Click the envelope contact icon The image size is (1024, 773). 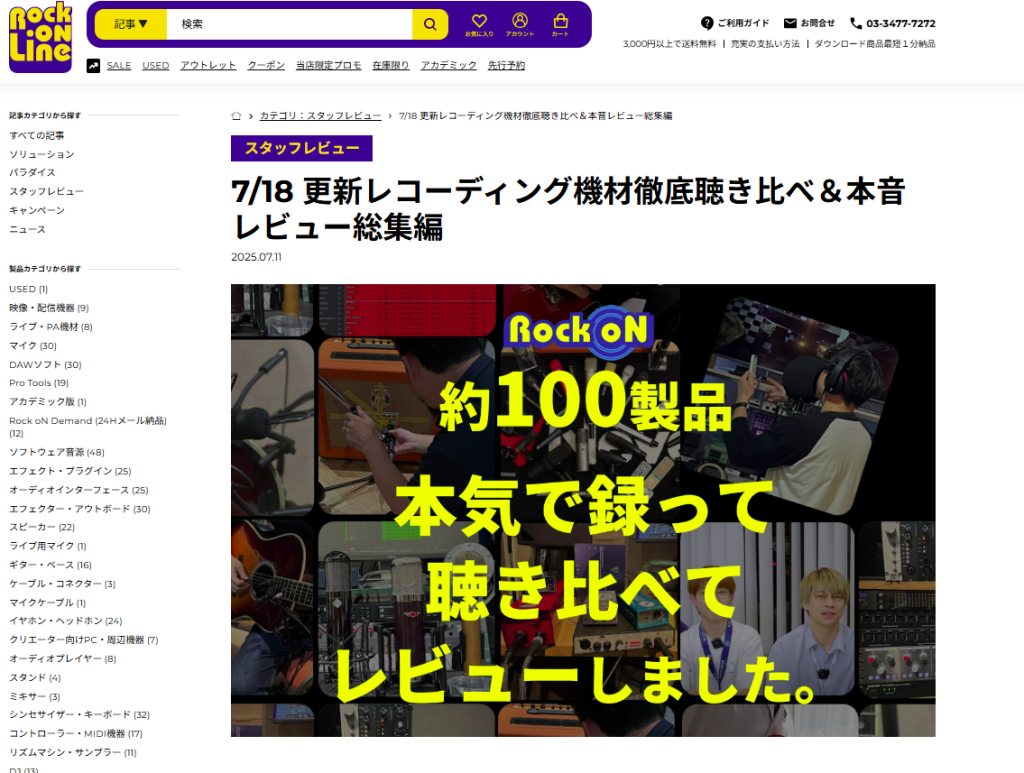(790, 23)
